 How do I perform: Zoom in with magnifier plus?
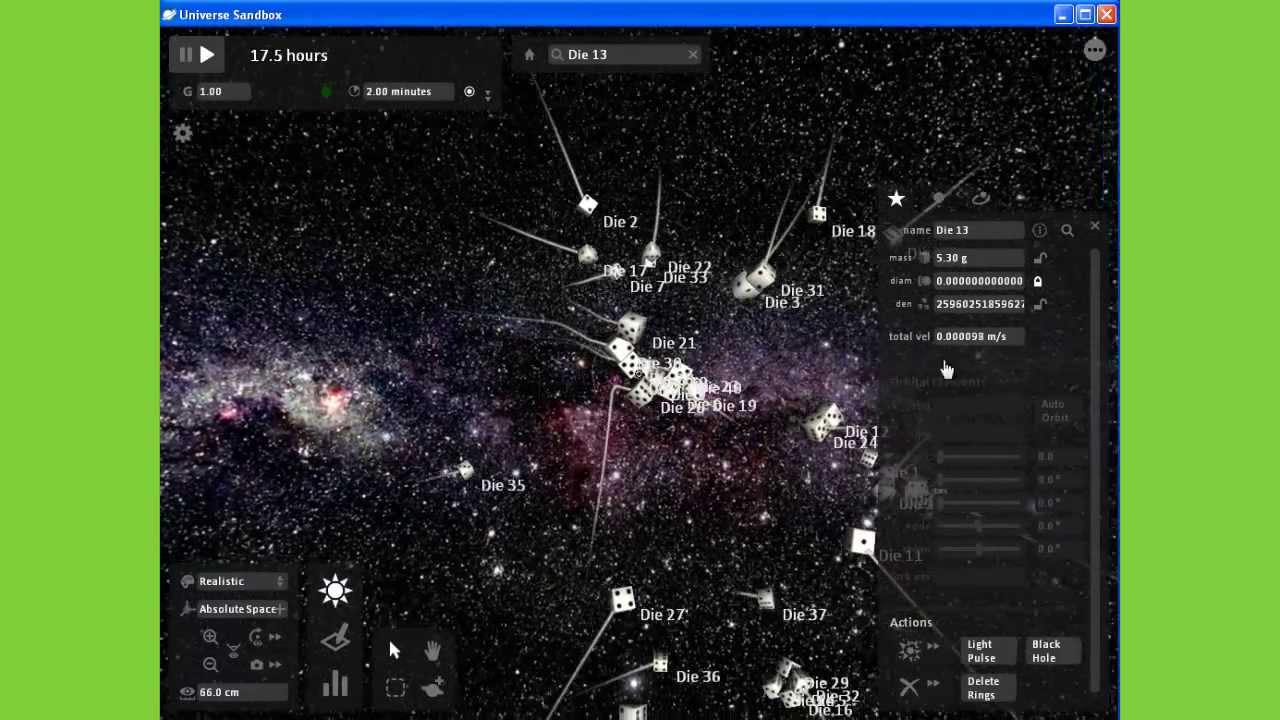pos(210,637)
